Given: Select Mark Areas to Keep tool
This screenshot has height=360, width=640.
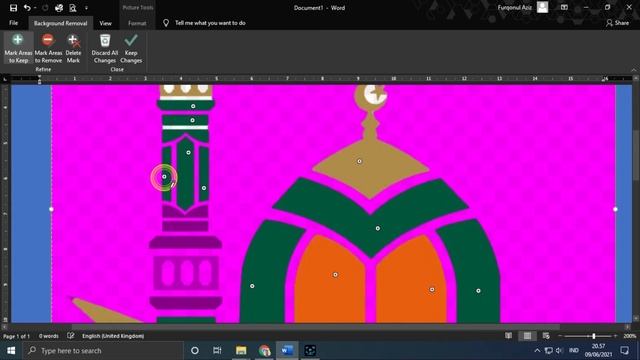Looking at the screenshot, I should (18, 48).
